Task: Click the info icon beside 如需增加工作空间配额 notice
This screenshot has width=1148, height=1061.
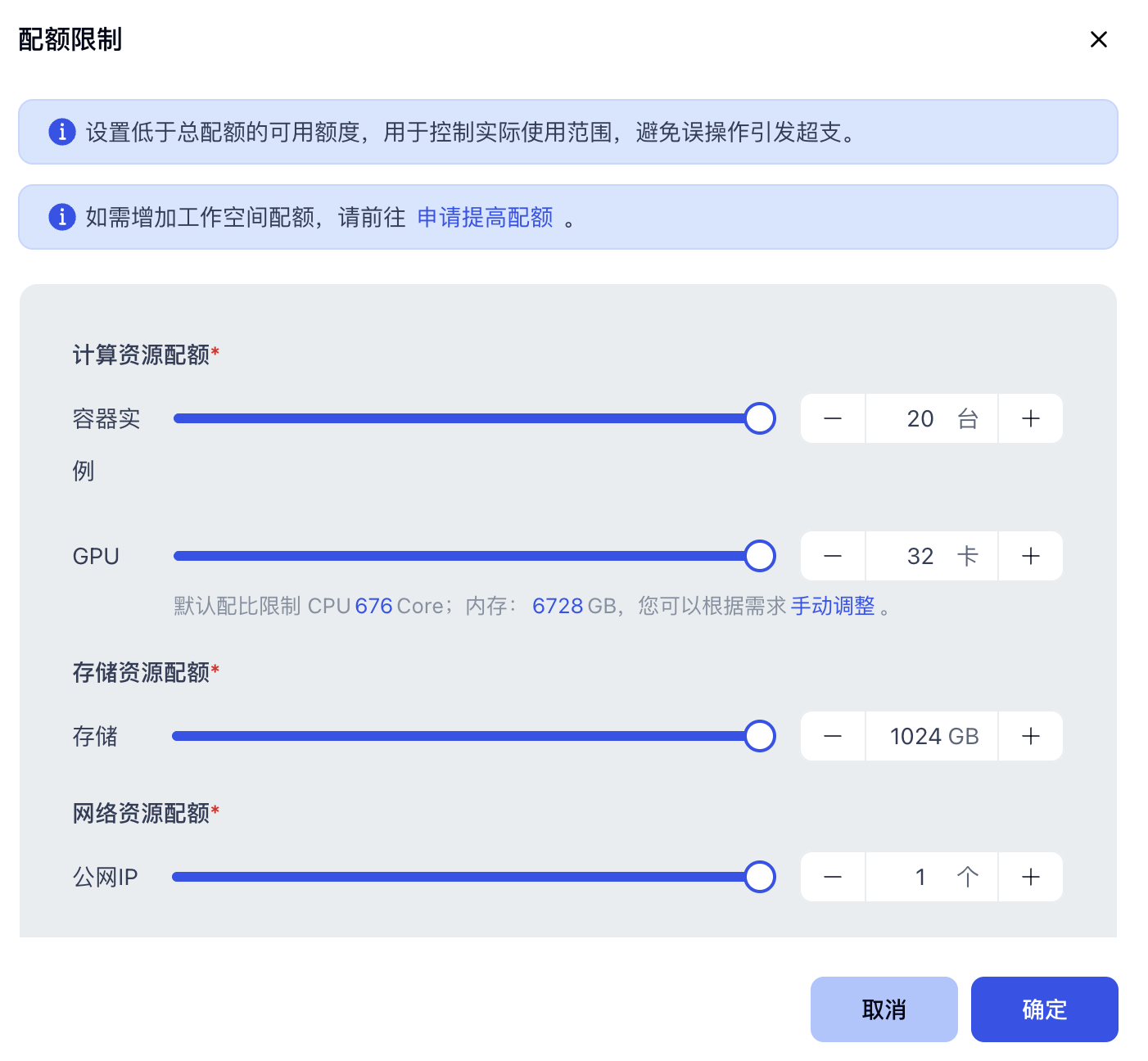Action: point(62,217)
